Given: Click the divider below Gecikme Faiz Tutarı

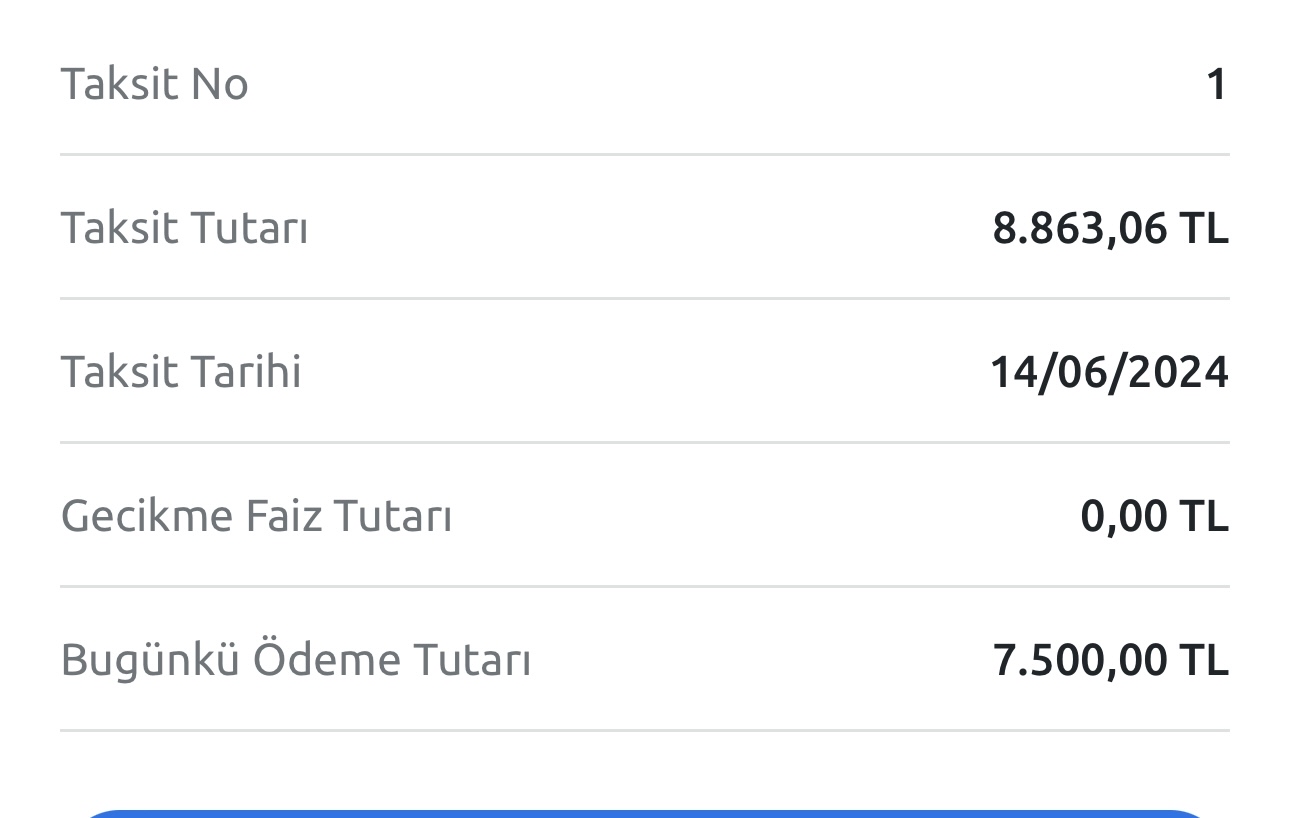Looking at the screenshot, I should [645, 587].
